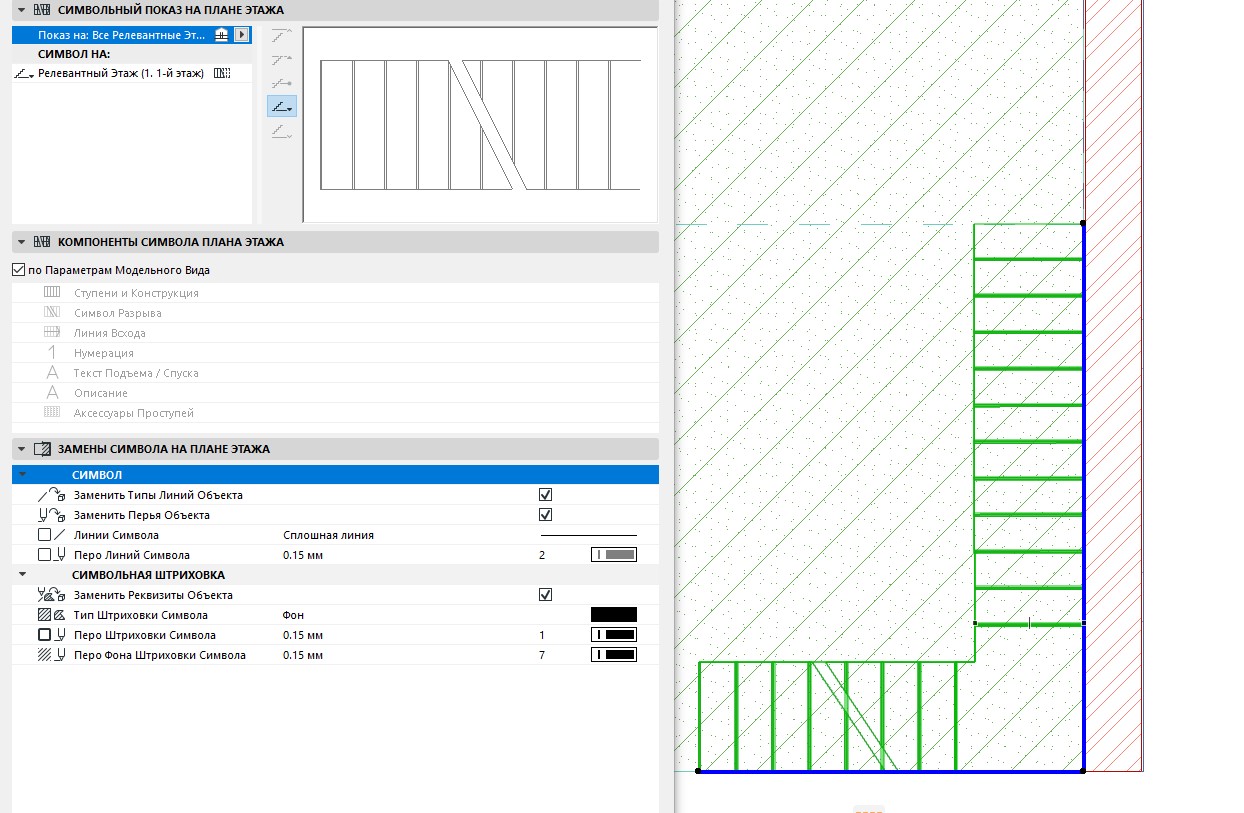Click the stair layout icon beside Релевантный Этаж

point(222,73)
